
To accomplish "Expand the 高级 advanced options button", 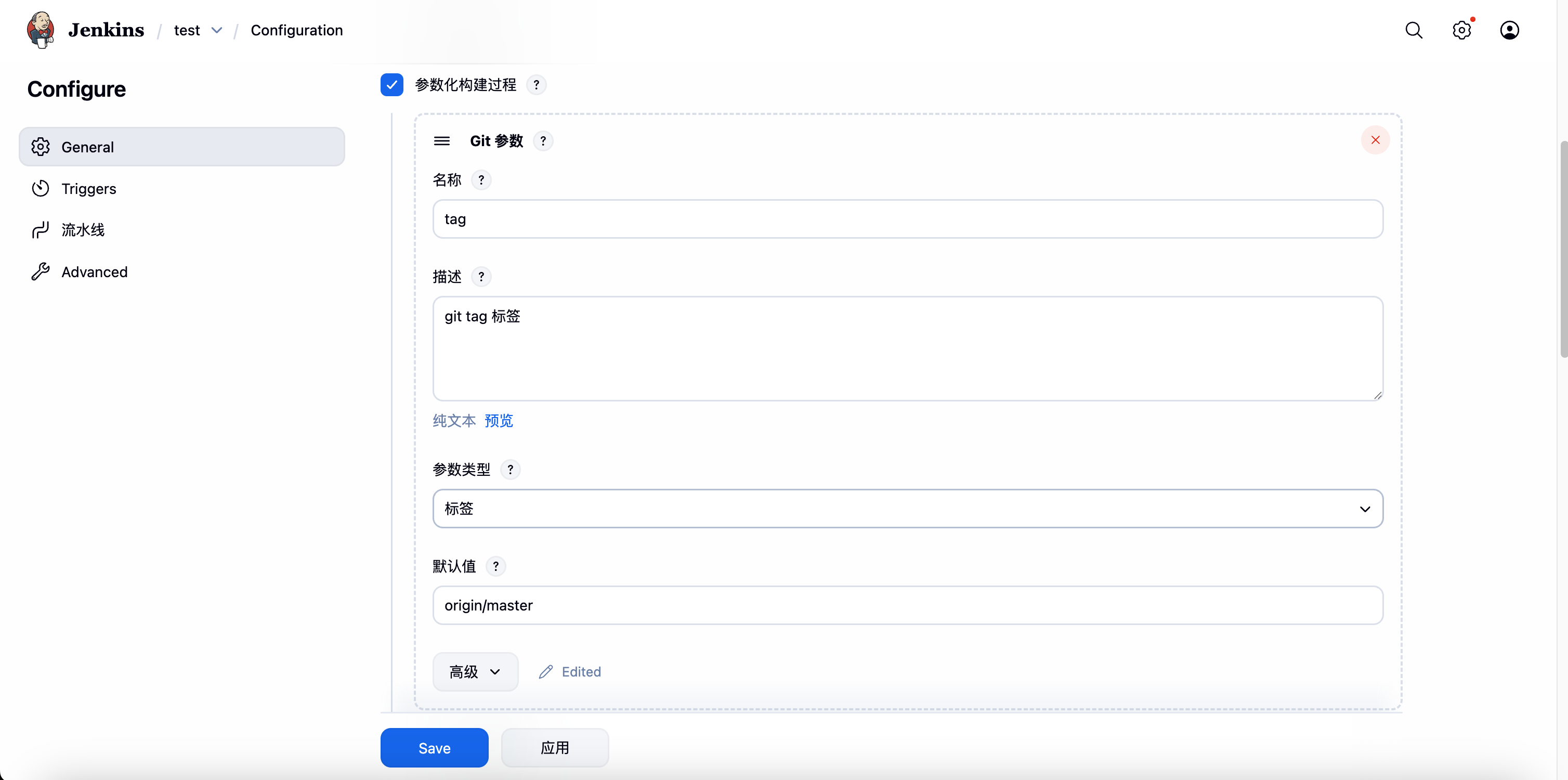I will pyautogui.click(x=475, y=672).
